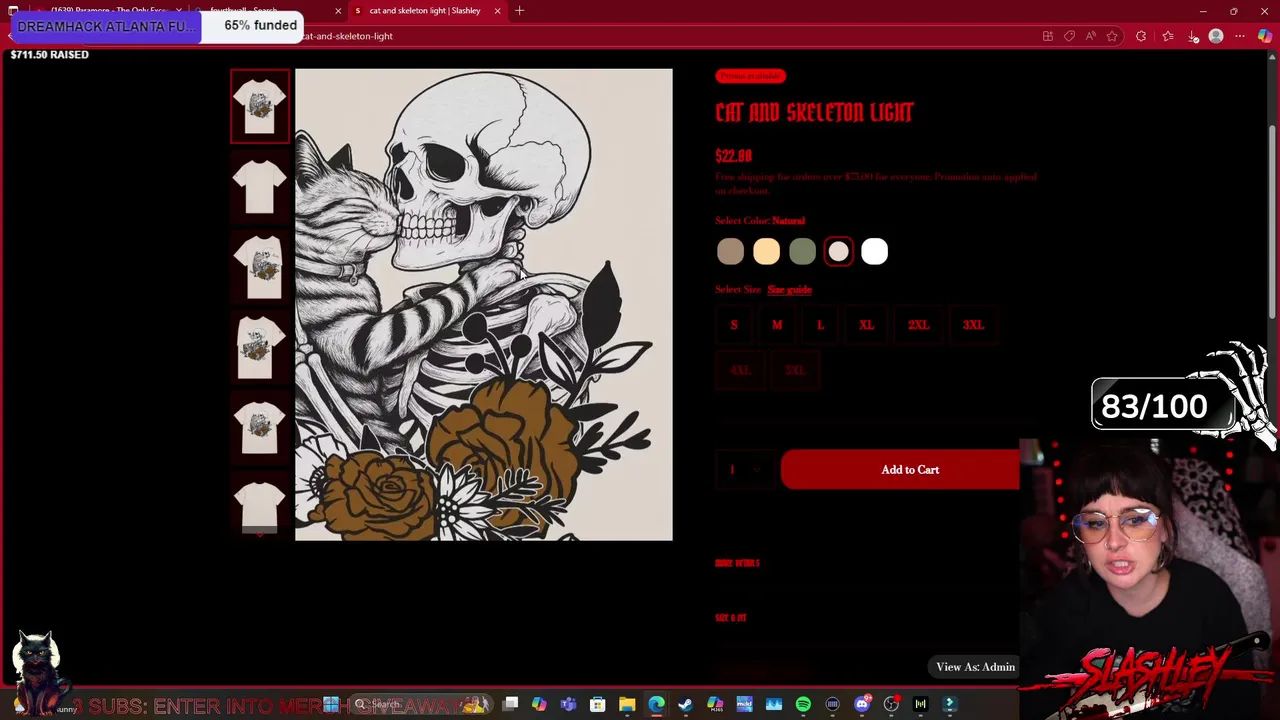1280x720 pixels.
Task: Open browser extensions icon
Action: coord(1141,36)
